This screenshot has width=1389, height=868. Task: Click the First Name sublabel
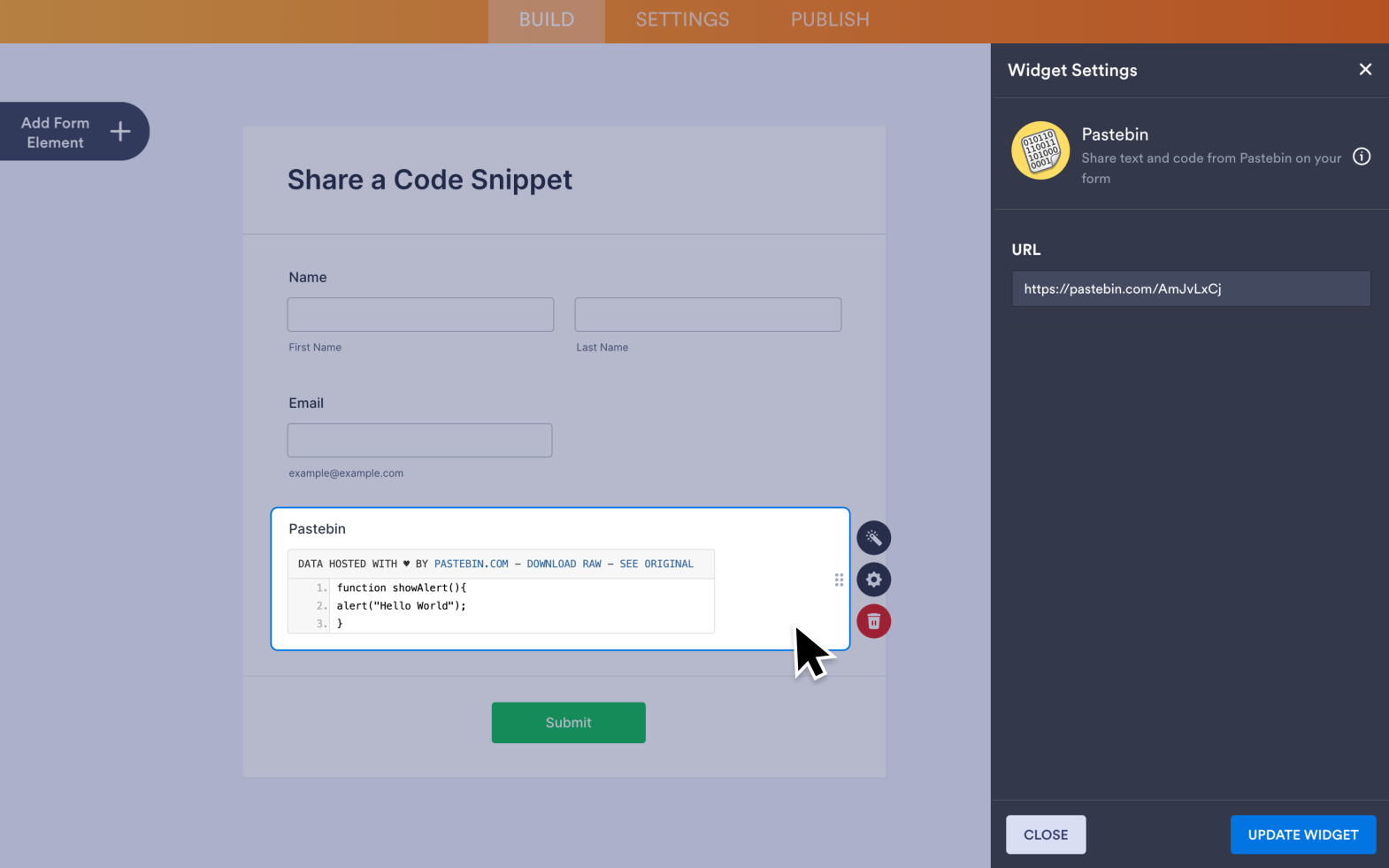[x=315, y=348]
